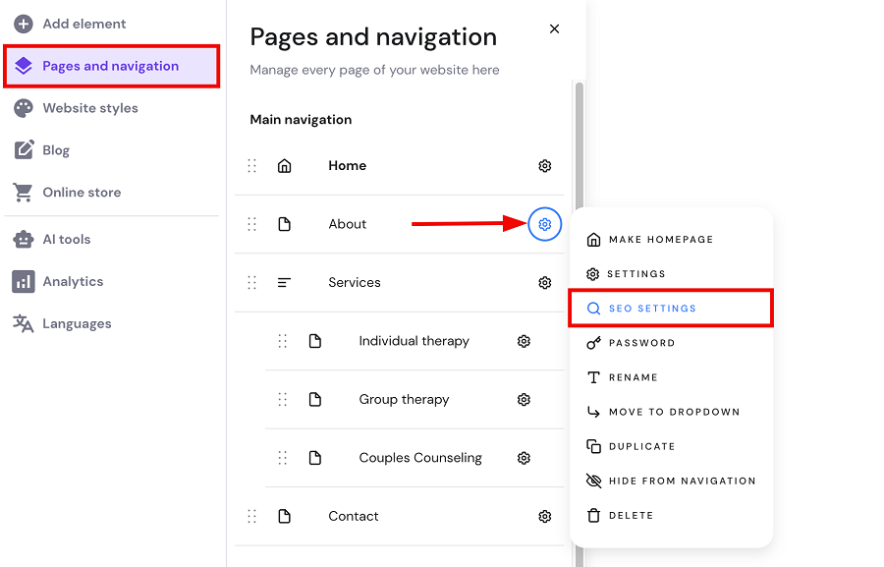Click the Analytics chart icon

pos(23,281)
